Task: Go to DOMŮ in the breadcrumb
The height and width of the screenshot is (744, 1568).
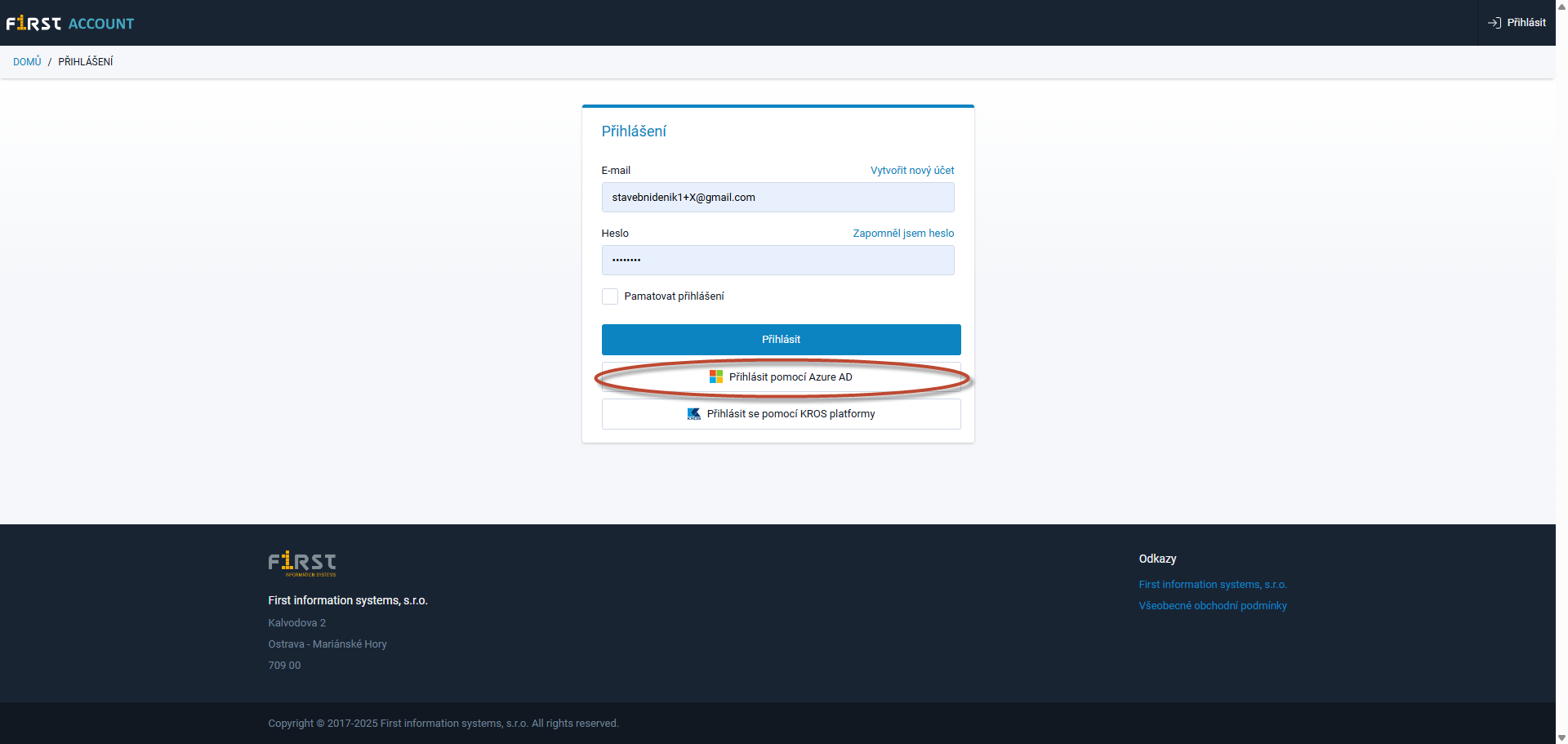Action: click(x=27, y=62)
